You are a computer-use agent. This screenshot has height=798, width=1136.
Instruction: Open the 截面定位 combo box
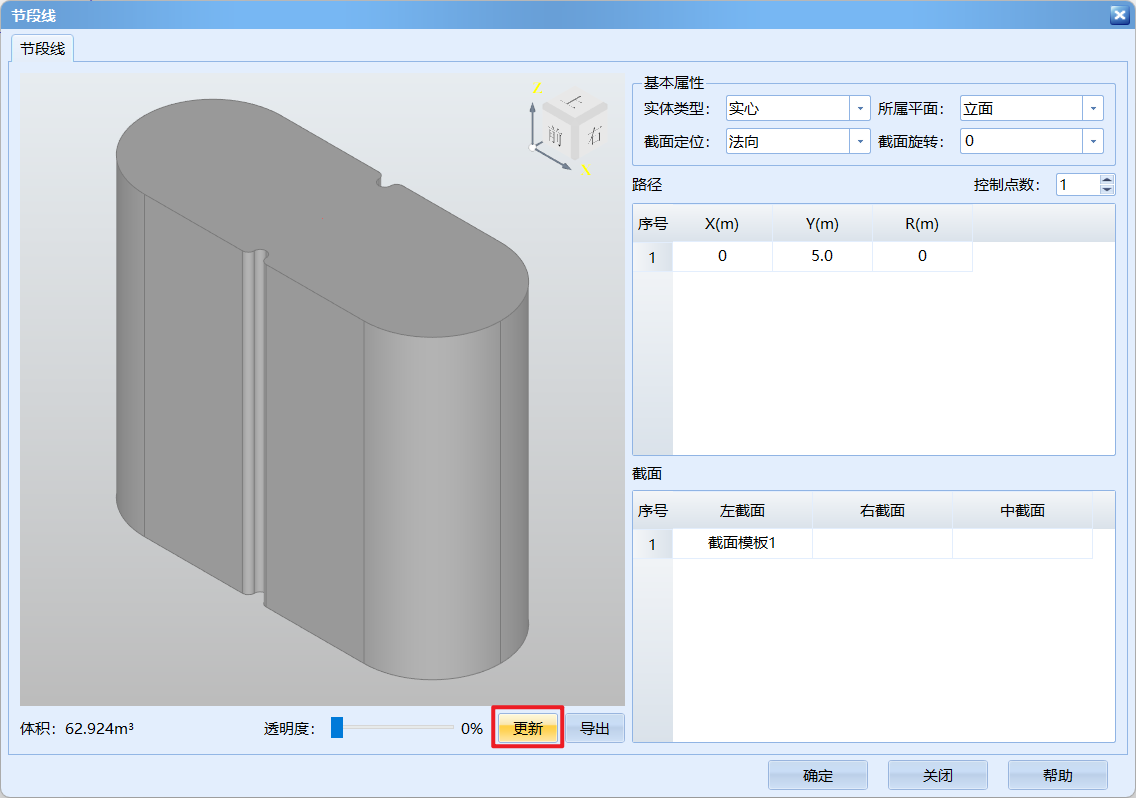[x=860, y=142]
